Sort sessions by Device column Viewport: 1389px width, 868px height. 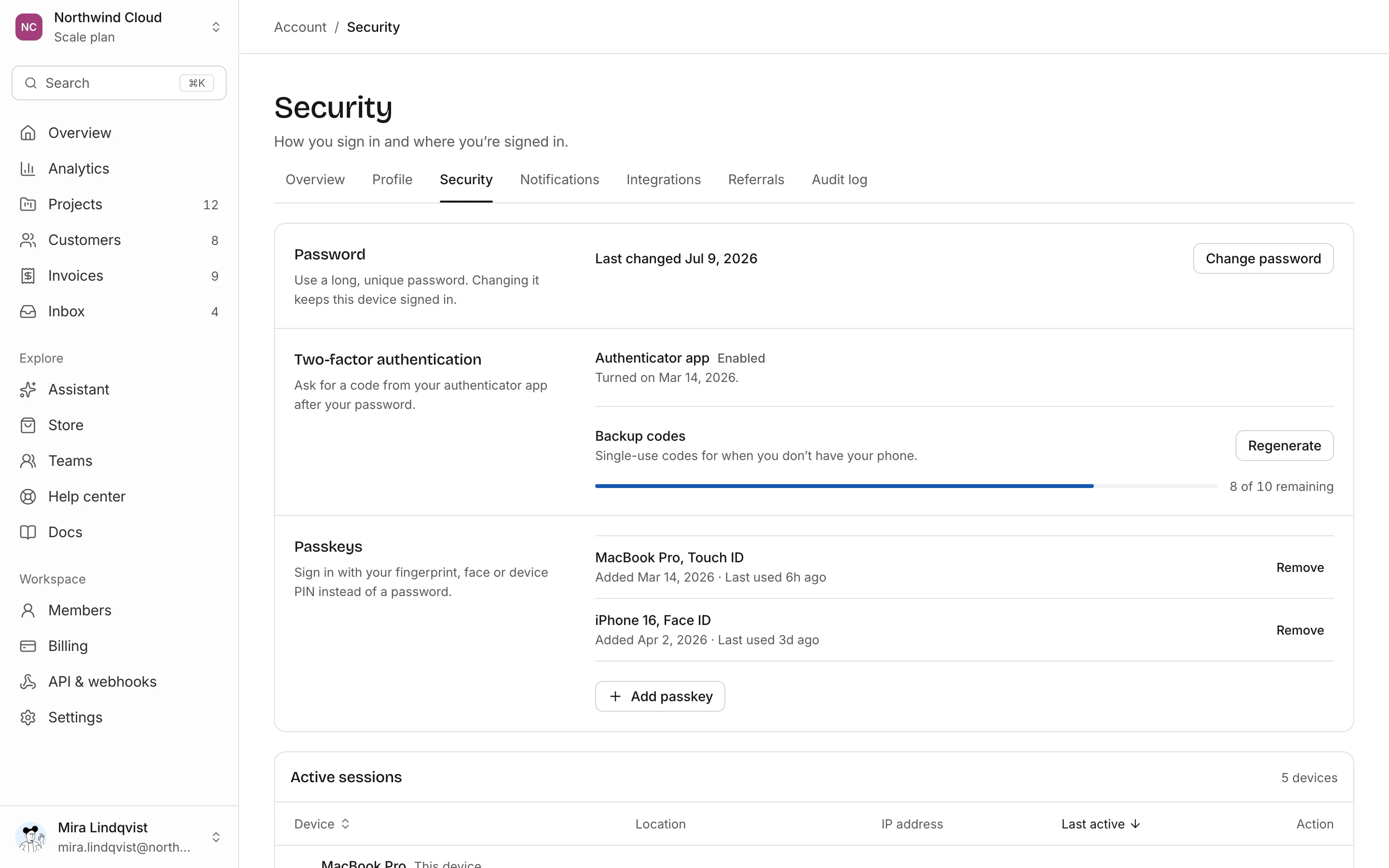322,824
